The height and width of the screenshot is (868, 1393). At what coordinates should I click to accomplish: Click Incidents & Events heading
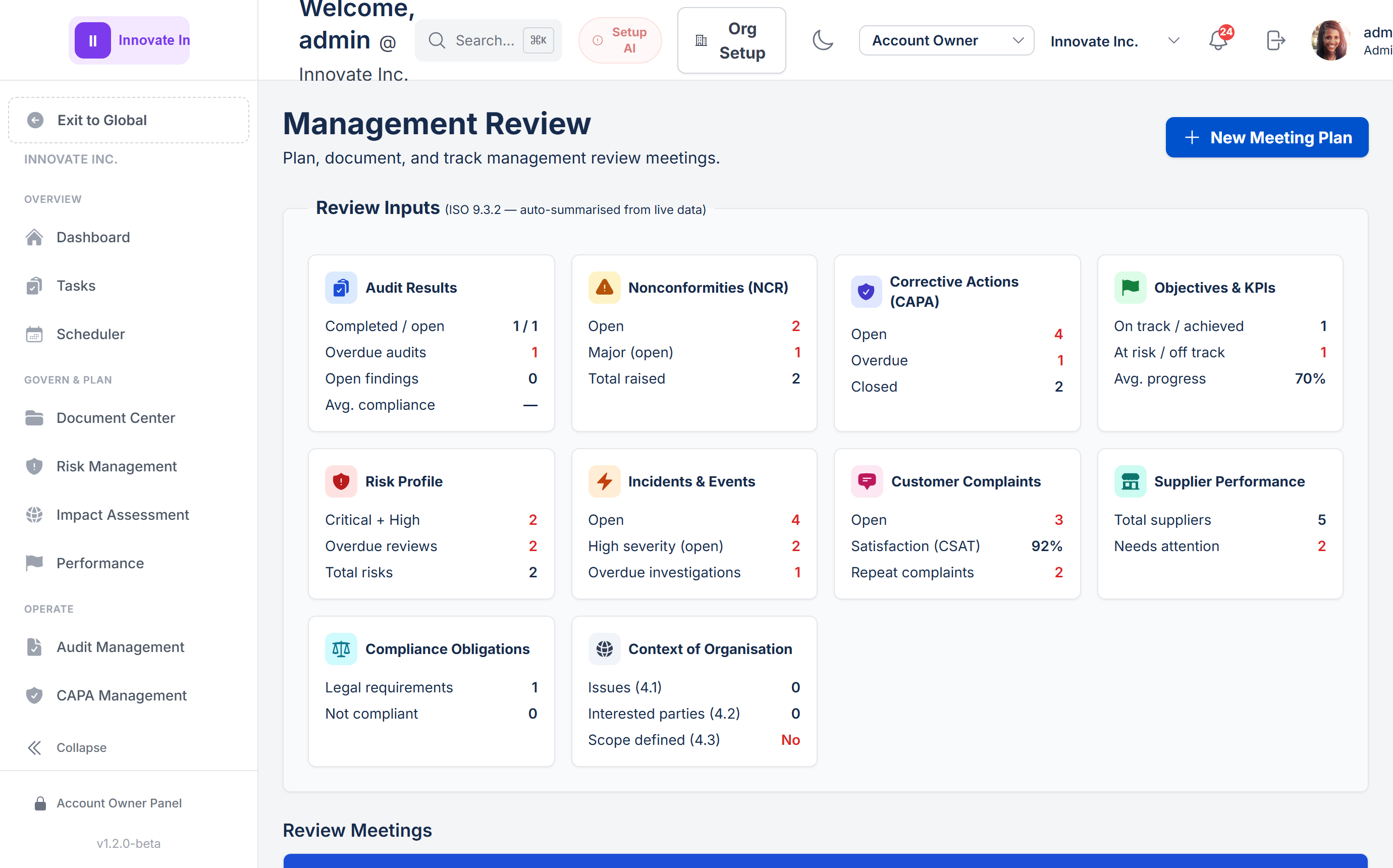691,481
